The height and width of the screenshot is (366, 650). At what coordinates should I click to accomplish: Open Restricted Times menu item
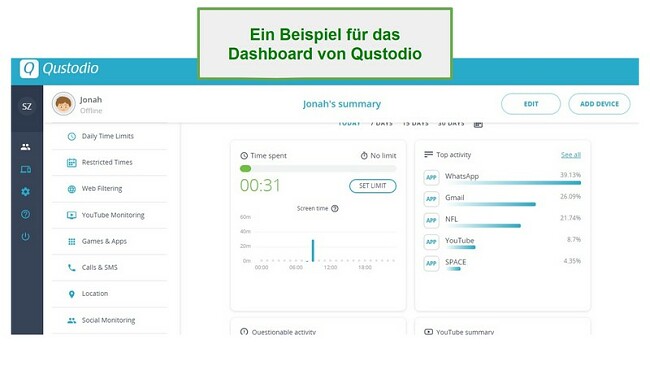(x=110, y=162)
